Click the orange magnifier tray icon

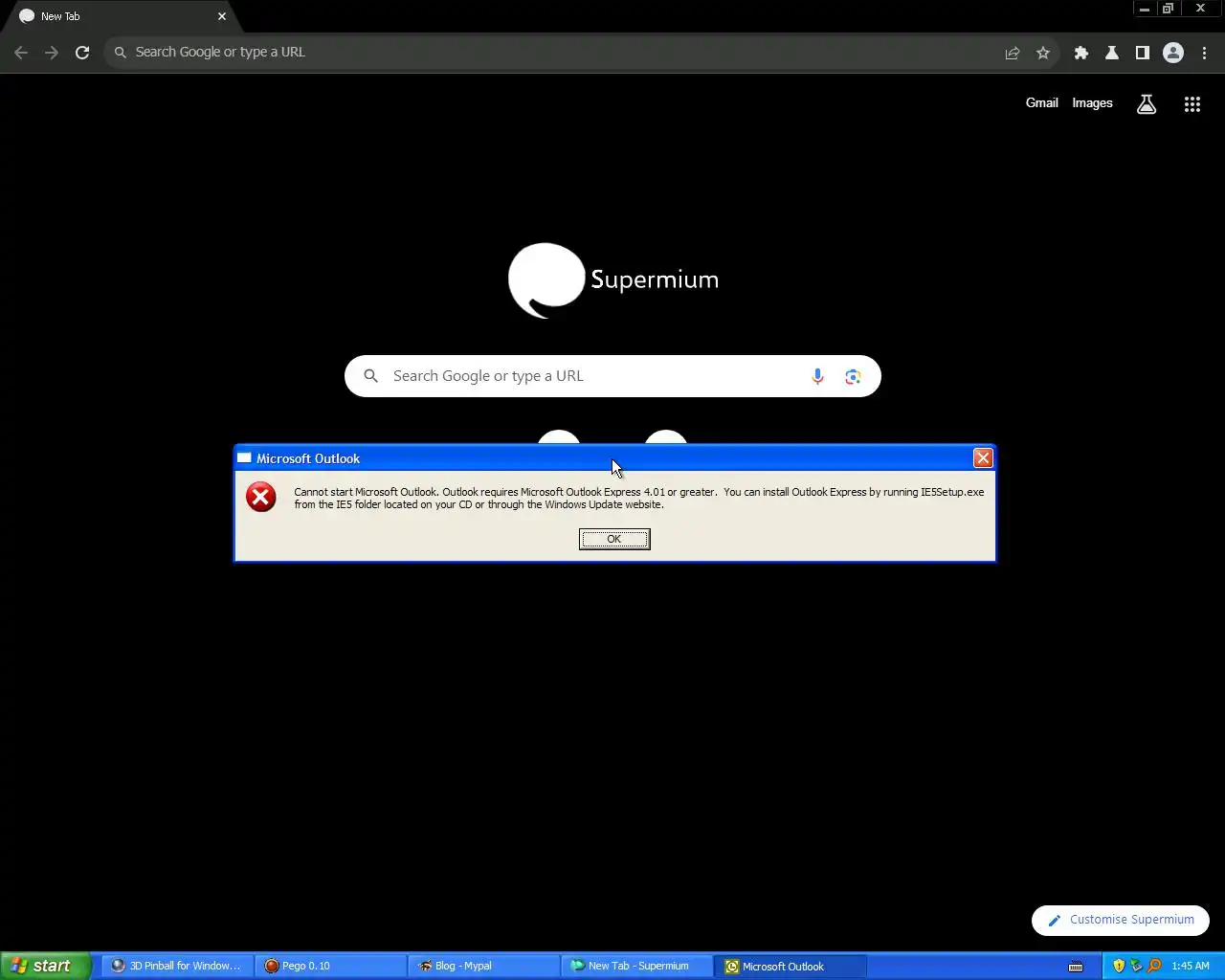1153,966
